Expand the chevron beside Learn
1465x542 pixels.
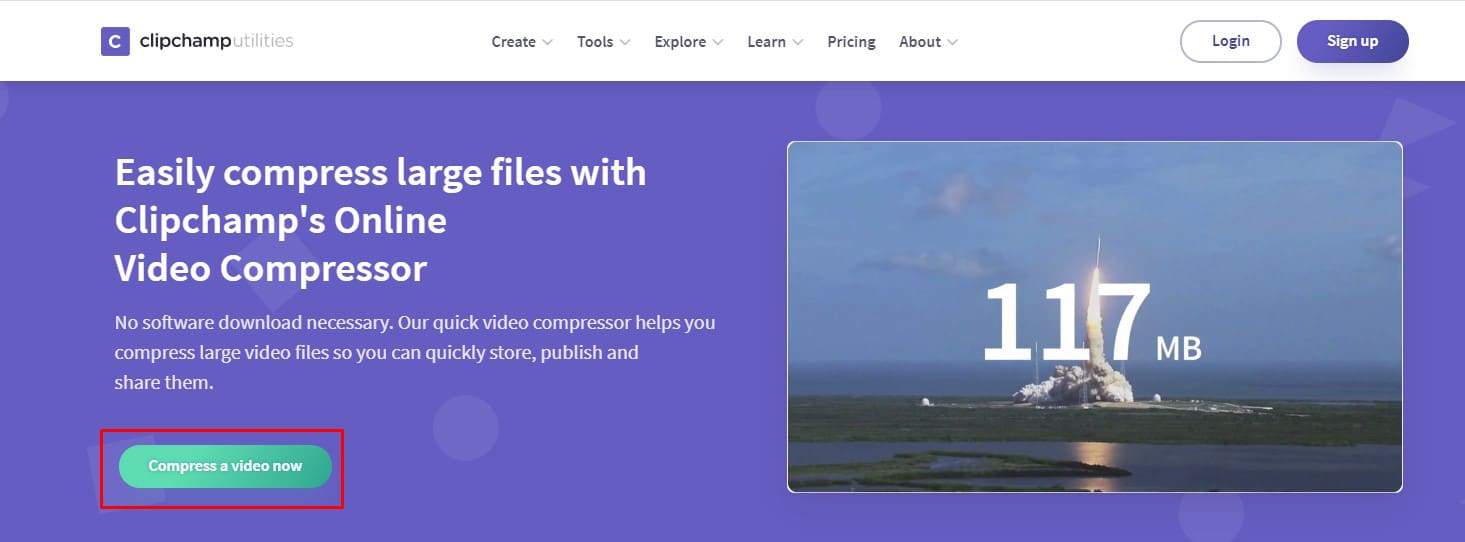(797, 42)
